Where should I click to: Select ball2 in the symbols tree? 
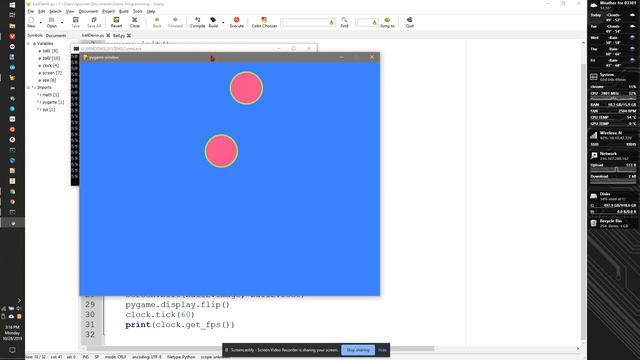click(x=51, y=58)
